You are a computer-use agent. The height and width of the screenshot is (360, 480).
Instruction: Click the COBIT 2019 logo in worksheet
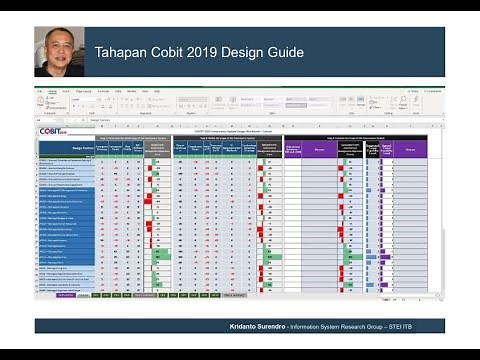pyautogui.click(x=53, y=131)
